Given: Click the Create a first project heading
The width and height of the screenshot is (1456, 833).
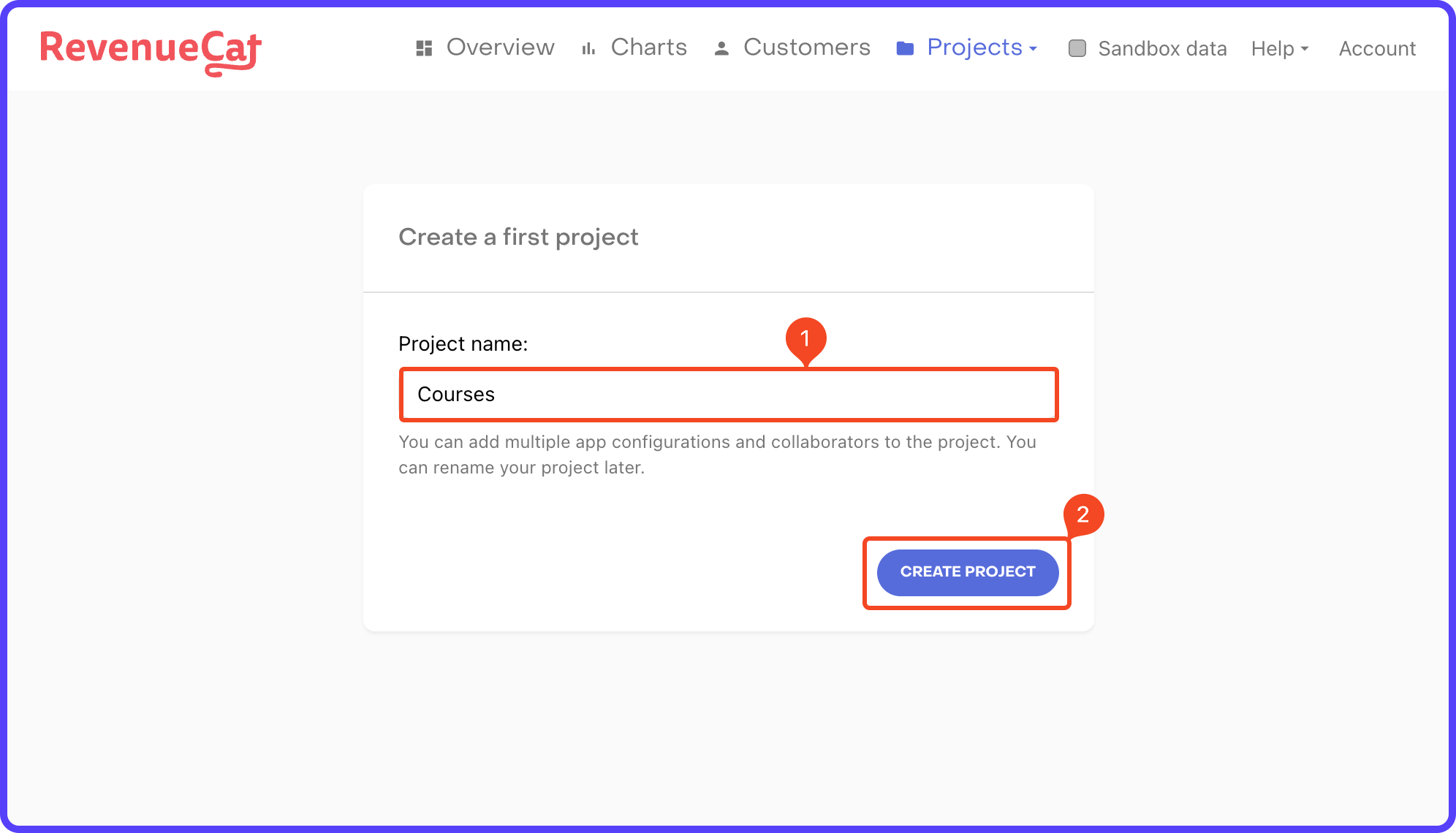Looking at the screenshot, I should [518, 237].
